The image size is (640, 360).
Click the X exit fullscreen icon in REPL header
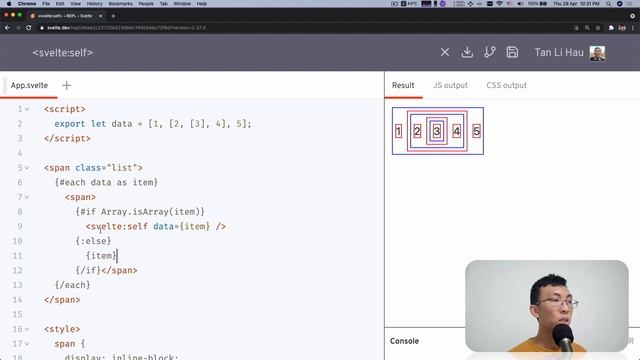tap(445, 52)
